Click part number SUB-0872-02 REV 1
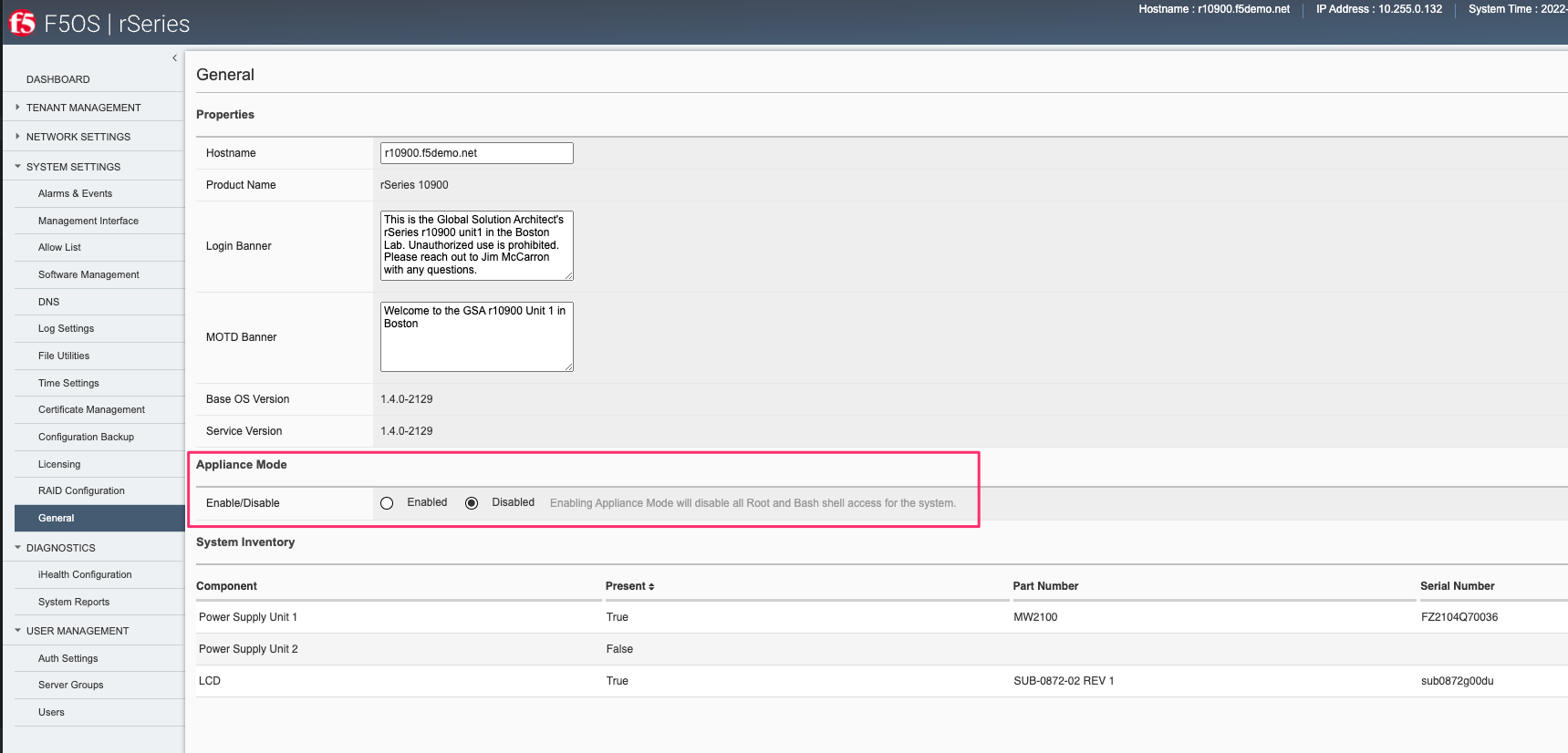The width and height of the screenshot is (1568, 753). point(1064,681)
